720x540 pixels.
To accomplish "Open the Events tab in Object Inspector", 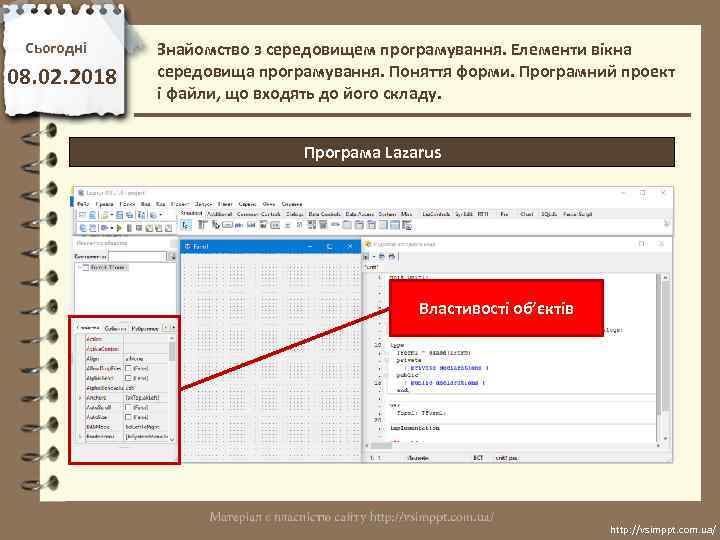I will click(115, 328).
